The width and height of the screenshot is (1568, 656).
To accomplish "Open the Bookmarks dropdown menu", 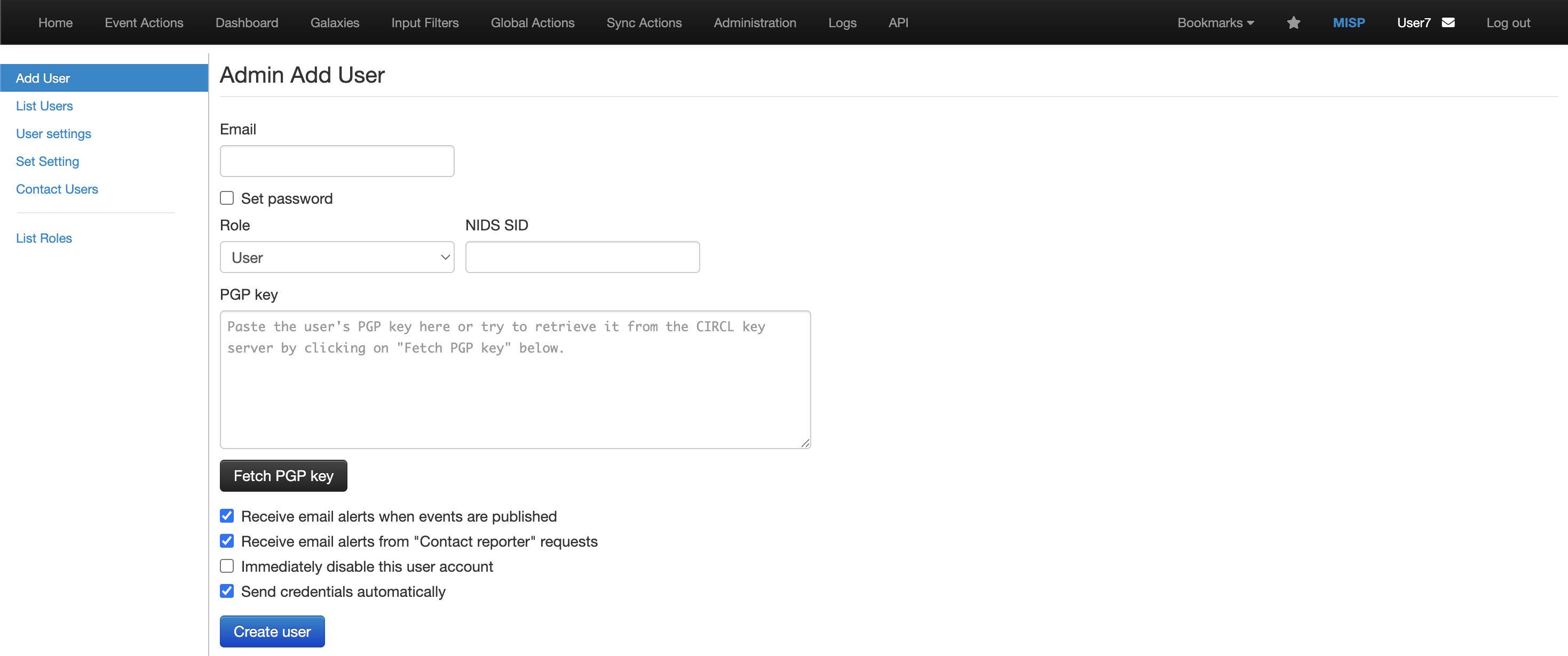I will [1215, 22].
